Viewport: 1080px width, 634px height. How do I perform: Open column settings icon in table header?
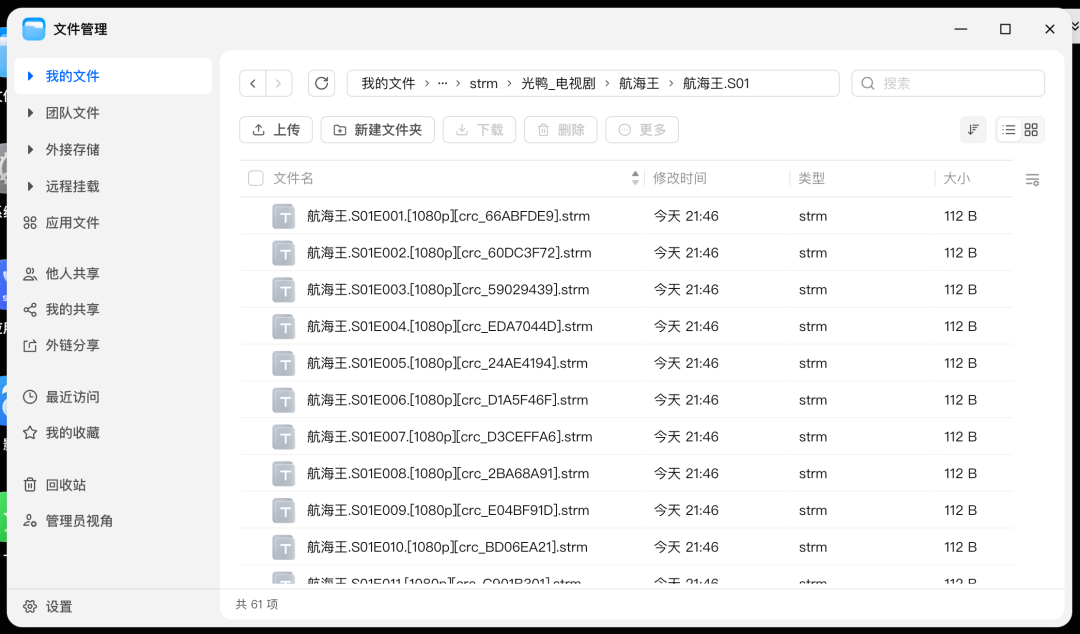(x=1032, y=180)
